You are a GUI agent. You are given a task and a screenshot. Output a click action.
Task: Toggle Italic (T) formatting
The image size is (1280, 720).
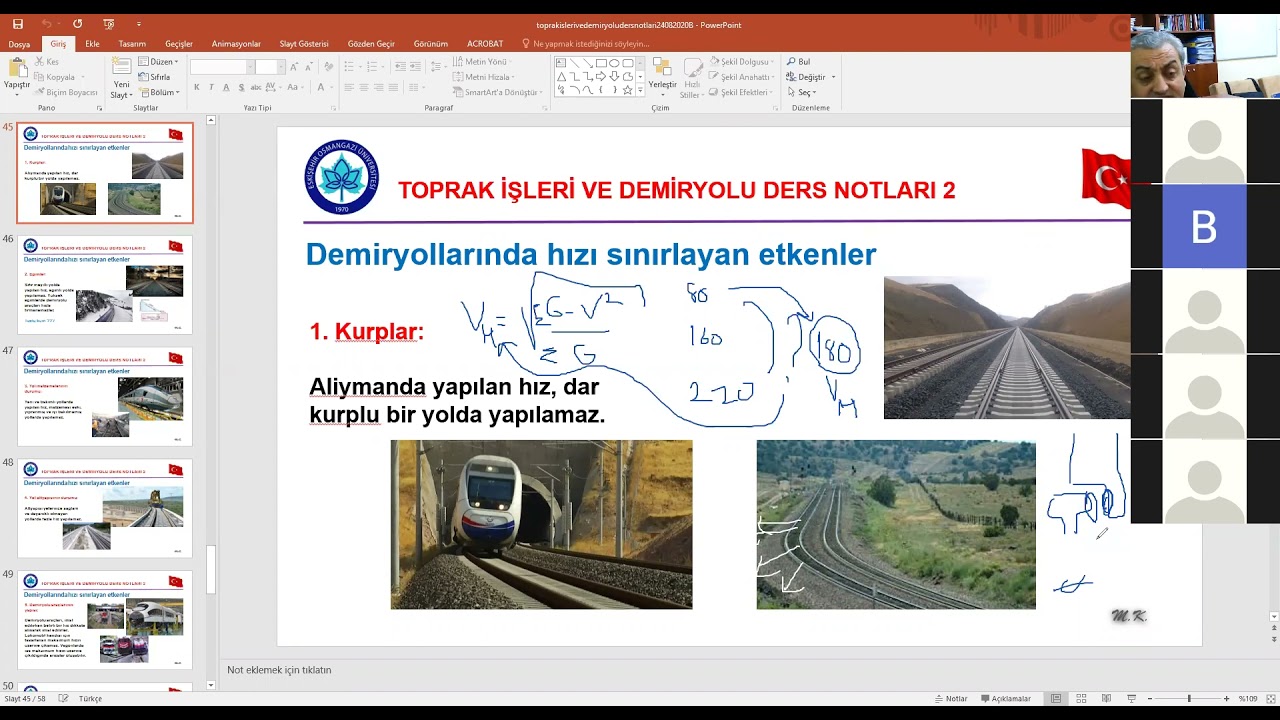211,87
